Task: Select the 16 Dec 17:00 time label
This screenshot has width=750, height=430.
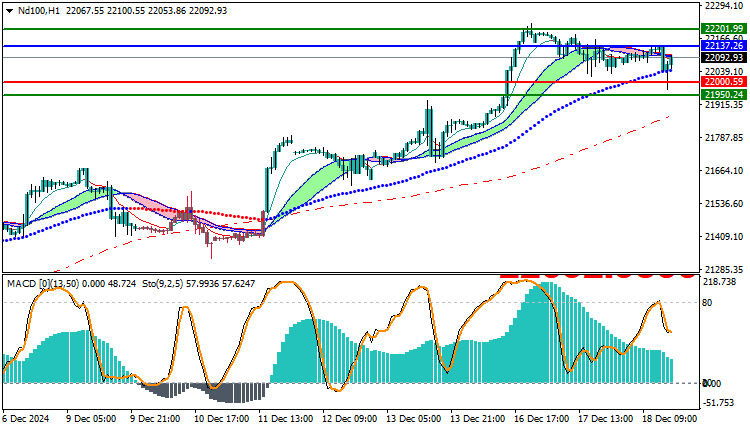Action: [x=542, y=419]
